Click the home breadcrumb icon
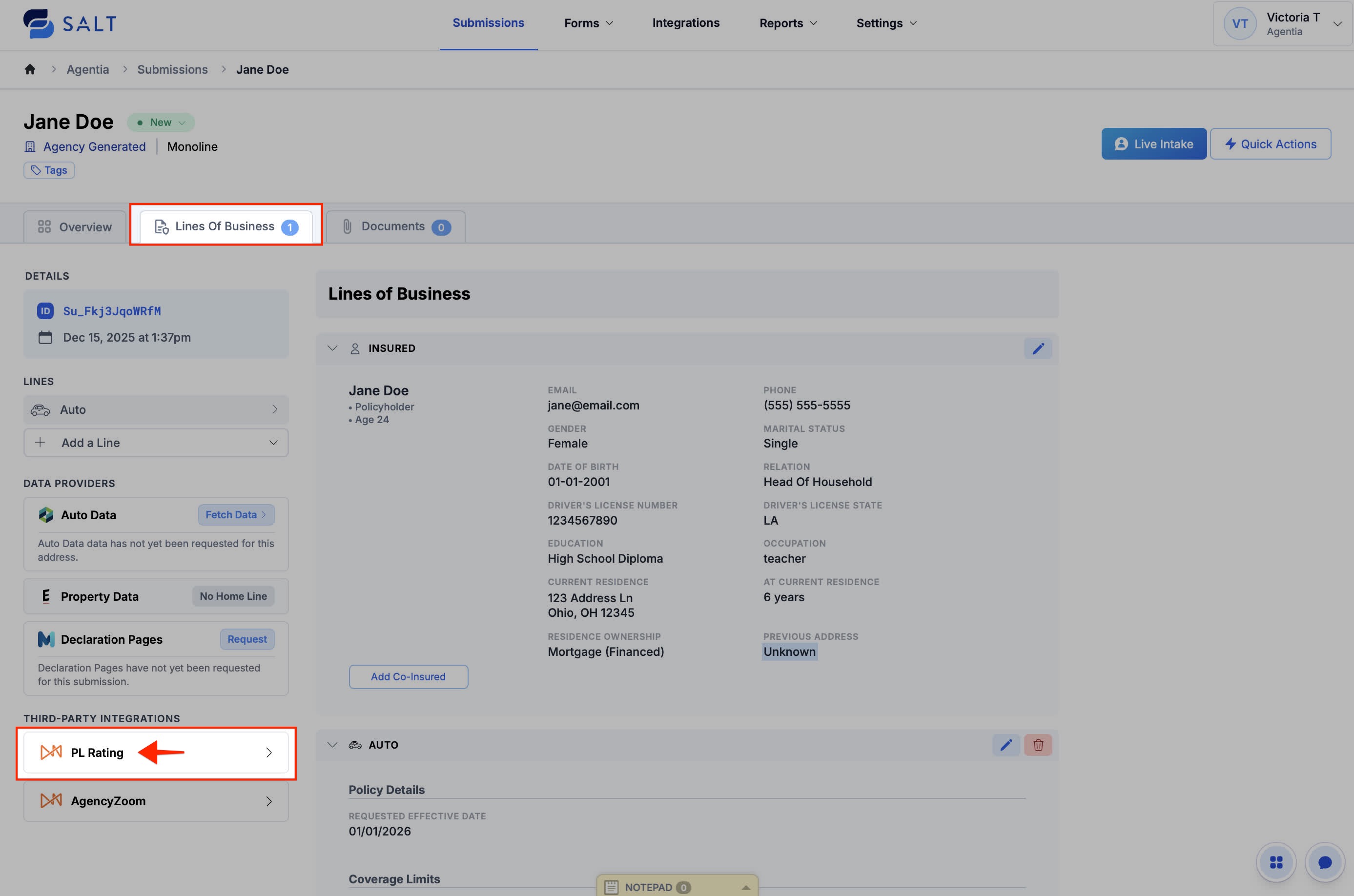The width and height of the screenshot is (1354, 896). point(30,69)
